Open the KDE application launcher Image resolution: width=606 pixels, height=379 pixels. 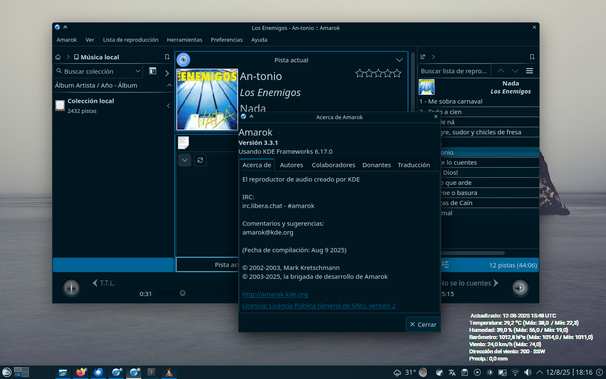click(x=7, y=372)
